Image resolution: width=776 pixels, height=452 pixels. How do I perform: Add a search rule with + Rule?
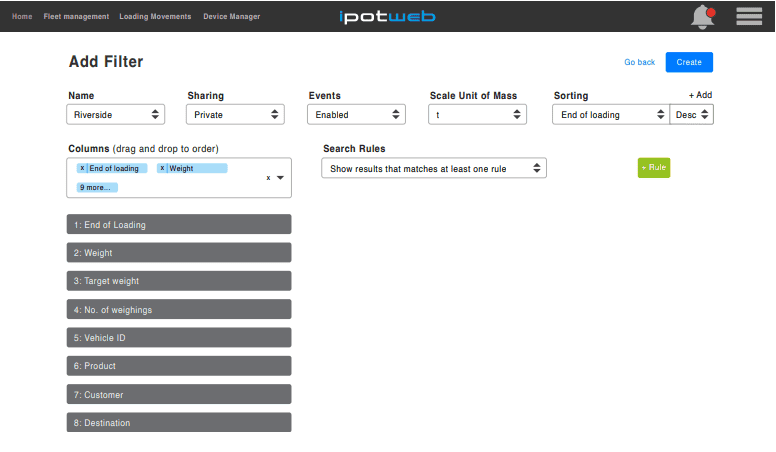654,168
